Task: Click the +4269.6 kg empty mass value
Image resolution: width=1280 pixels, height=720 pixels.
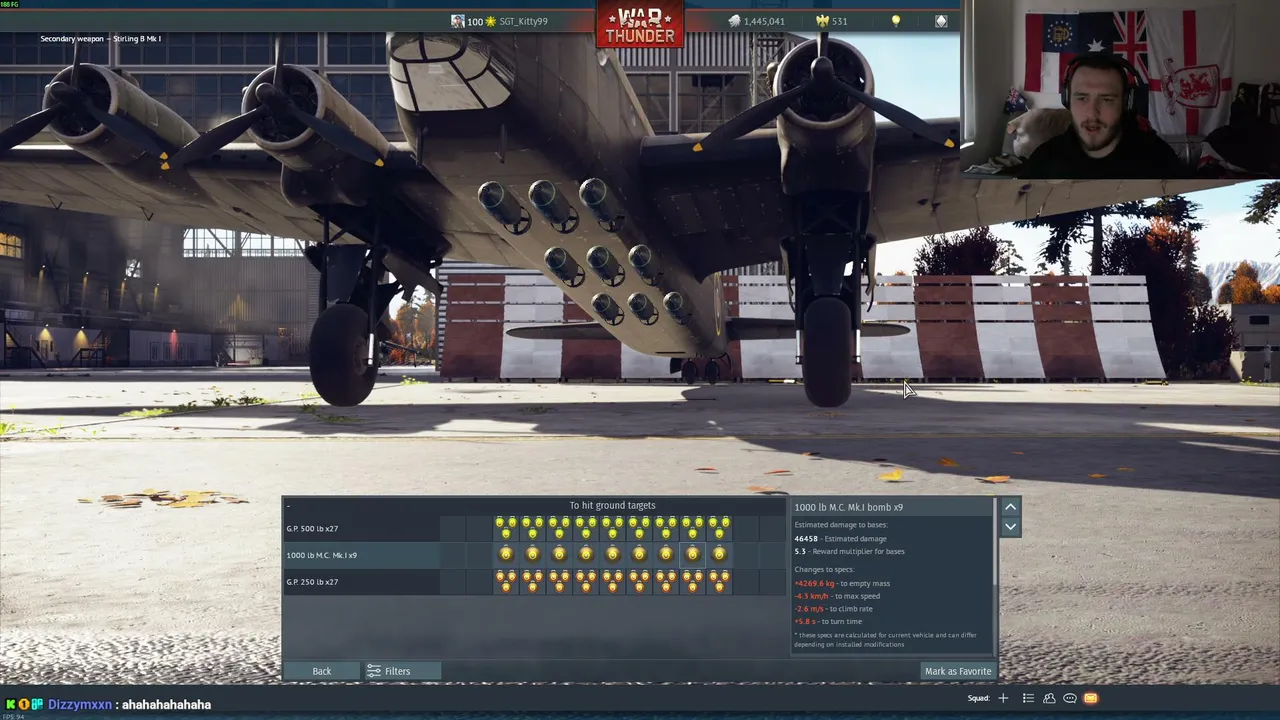Action: click(815, 583)
